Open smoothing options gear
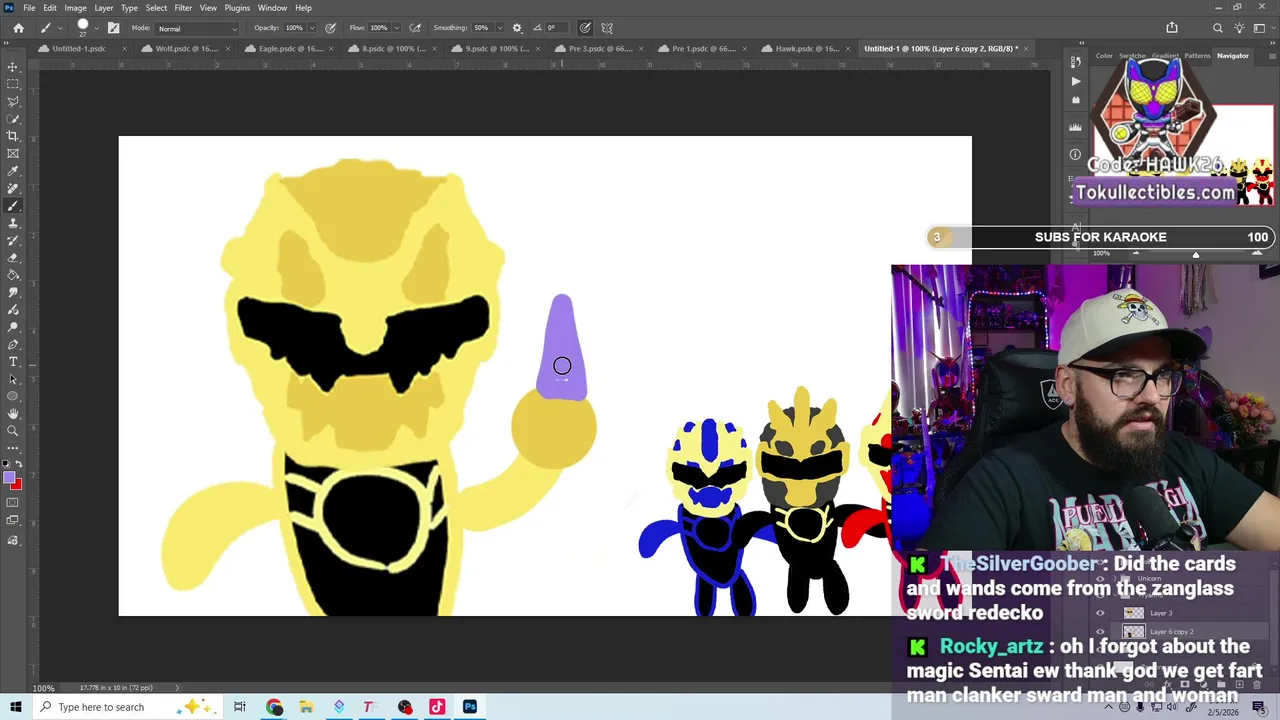1280x720 pixels. tap(517, 28)
